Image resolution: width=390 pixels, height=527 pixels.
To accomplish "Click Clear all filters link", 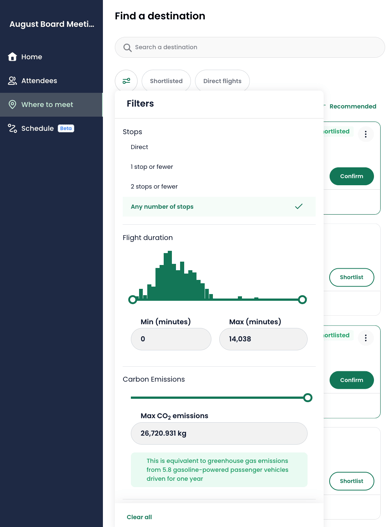I will click(139, 517).
